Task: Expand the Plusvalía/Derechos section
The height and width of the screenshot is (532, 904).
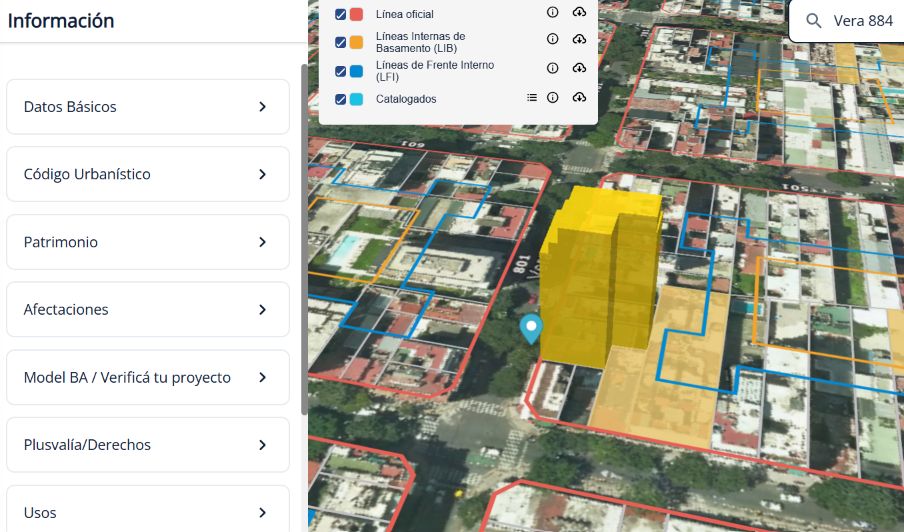Action: pos(148,445)
